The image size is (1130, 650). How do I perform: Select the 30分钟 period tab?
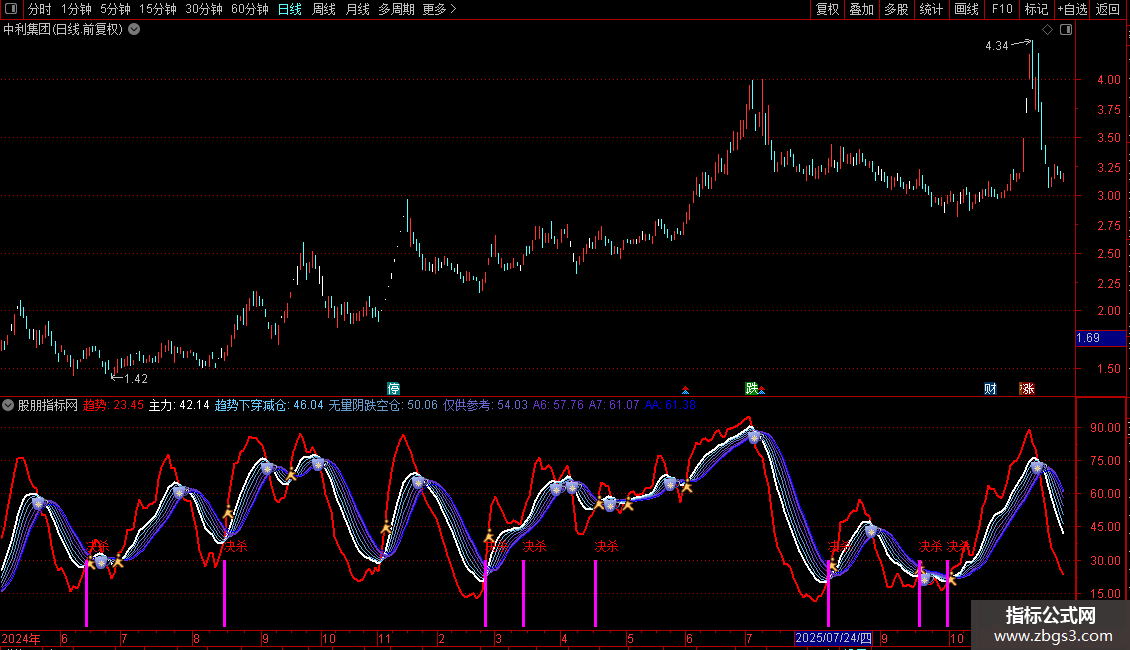coord(204,9)
